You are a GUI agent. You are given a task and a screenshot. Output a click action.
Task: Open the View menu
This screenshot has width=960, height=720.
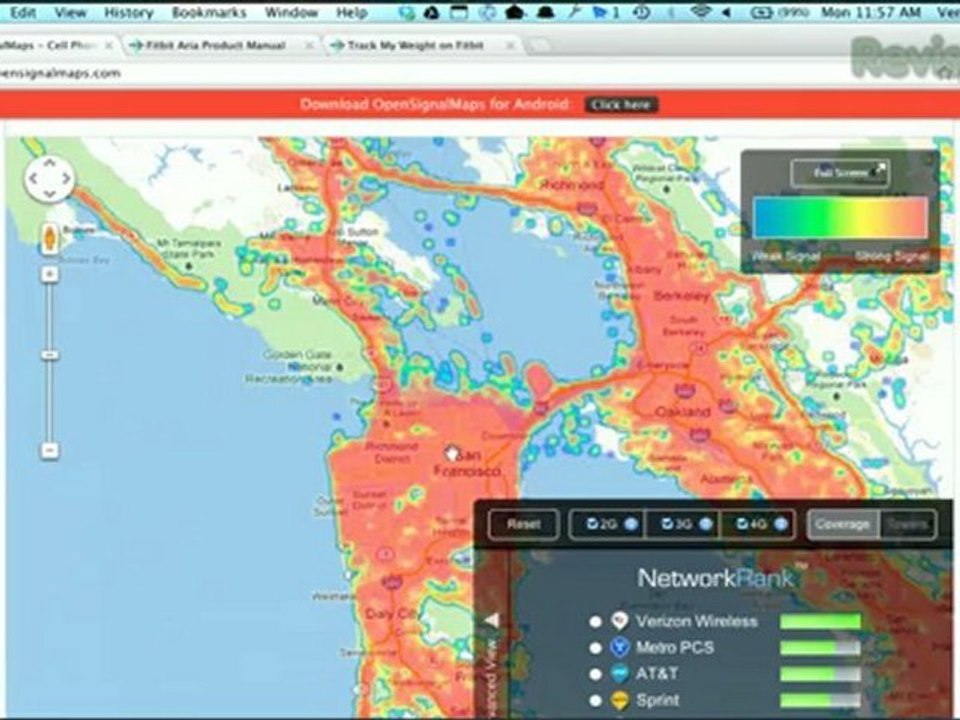click(x=70, y=12)
